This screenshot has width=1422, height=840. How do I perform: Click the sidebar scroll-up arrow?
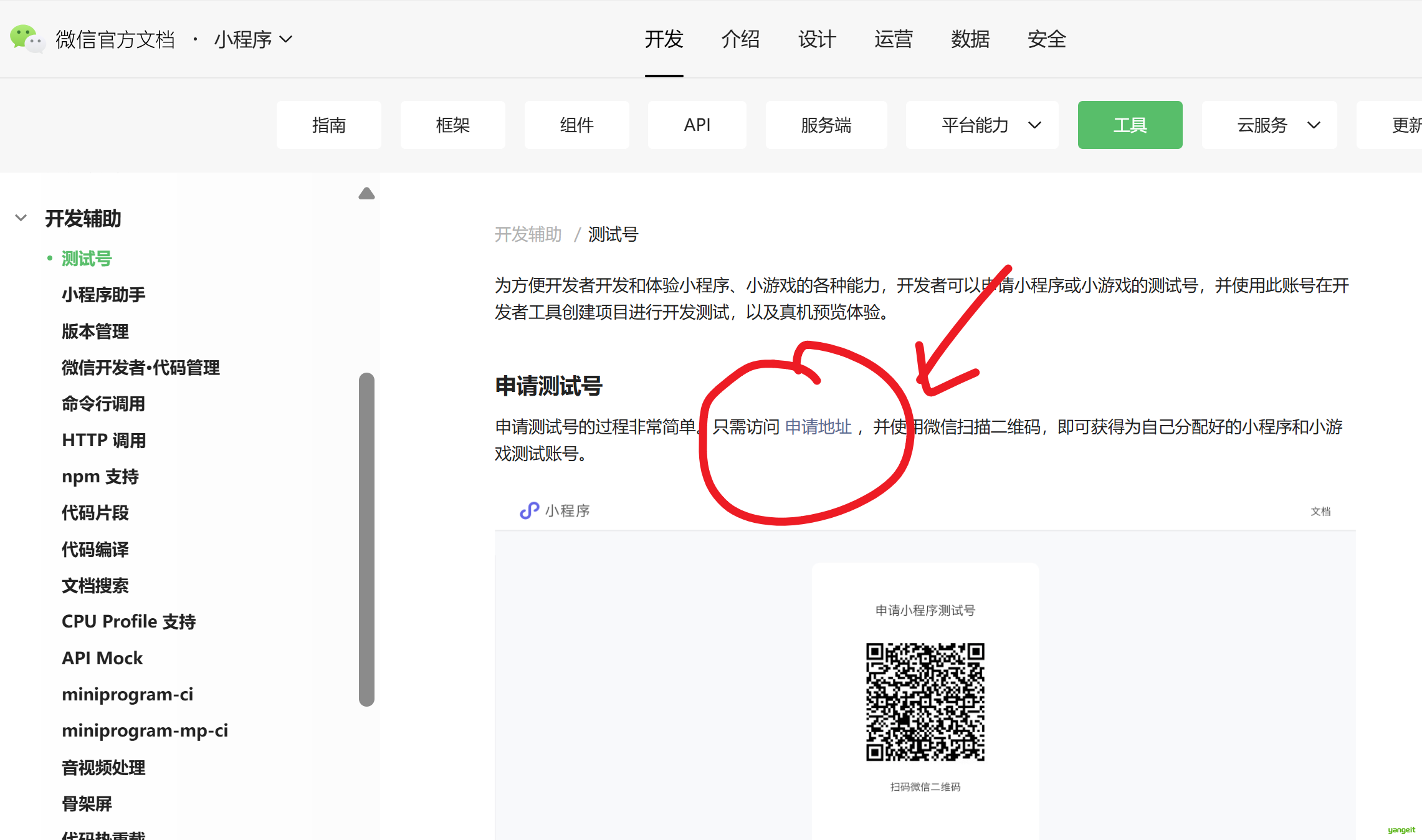[366, 194]
